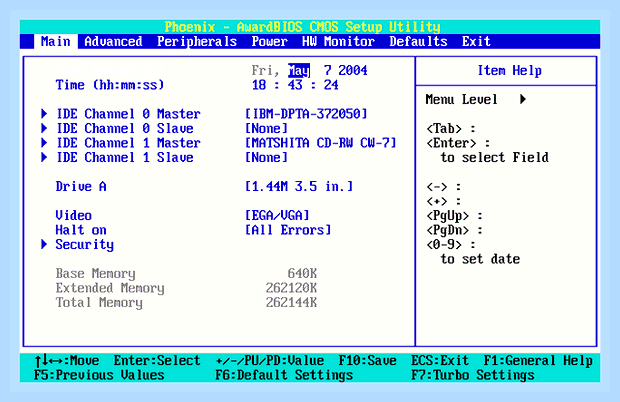Select the hour value 18

259,85
